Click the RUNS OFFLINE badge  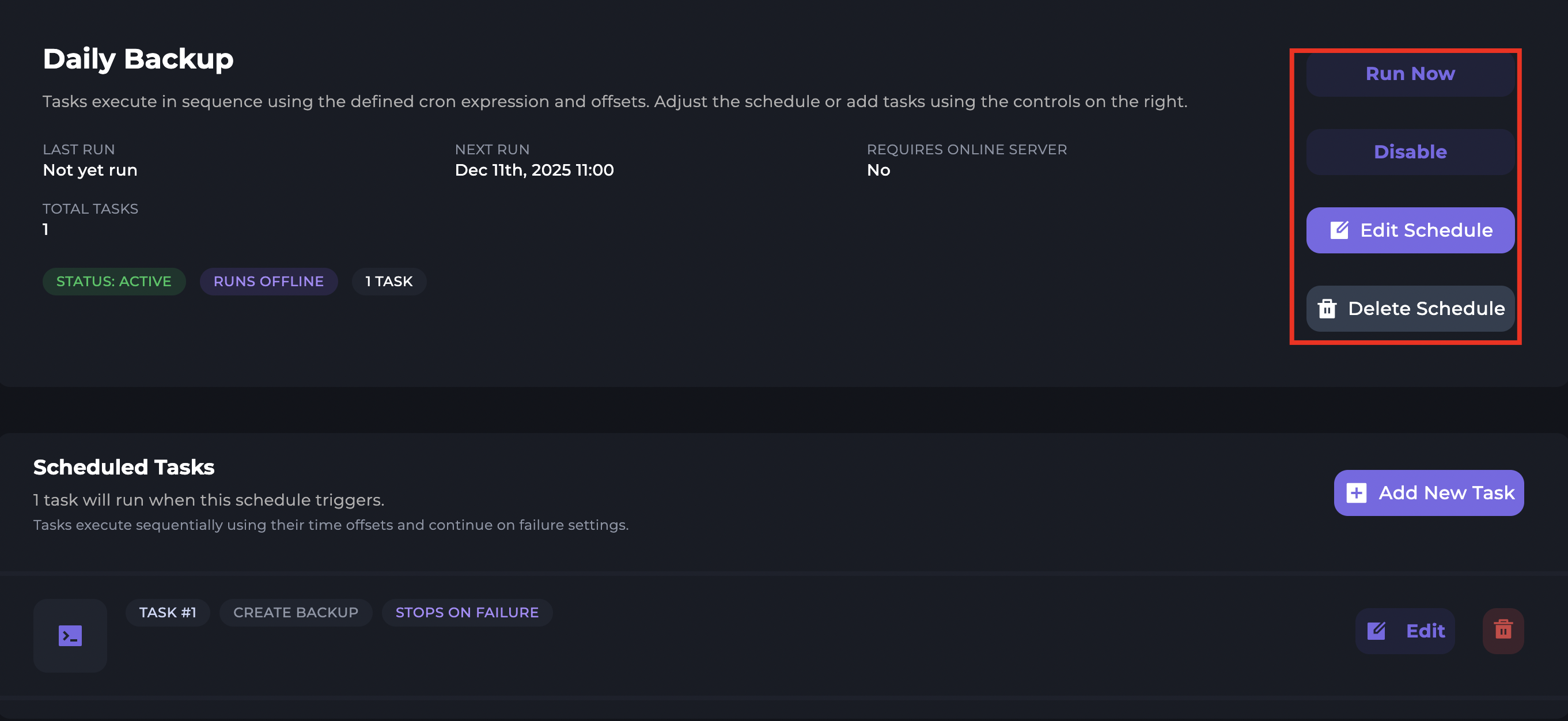[x=268, y=282]
